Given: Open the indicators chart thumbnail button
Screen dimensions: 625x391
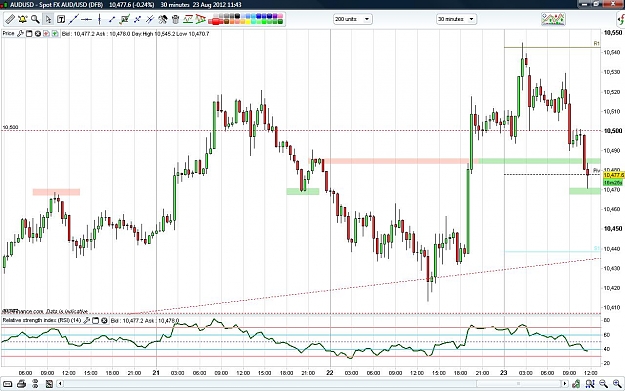Looking at the screenshot, I should (x=553, y=19).
